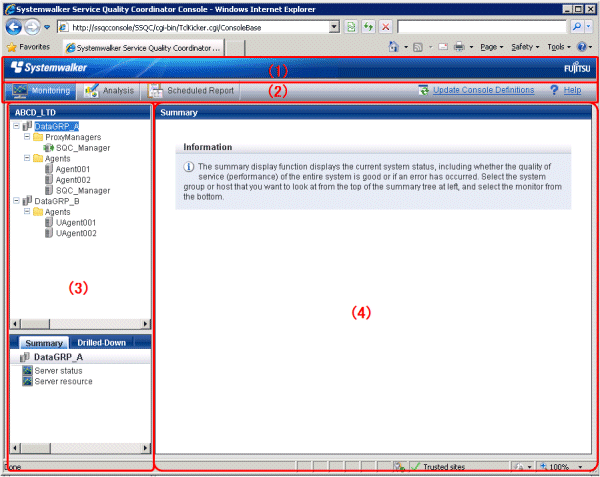Select the Systemwalker Service Quality Coordinator tab
The height and width of the screenshot is (477, 600).
pyautogui.click(x=144, y=48)
